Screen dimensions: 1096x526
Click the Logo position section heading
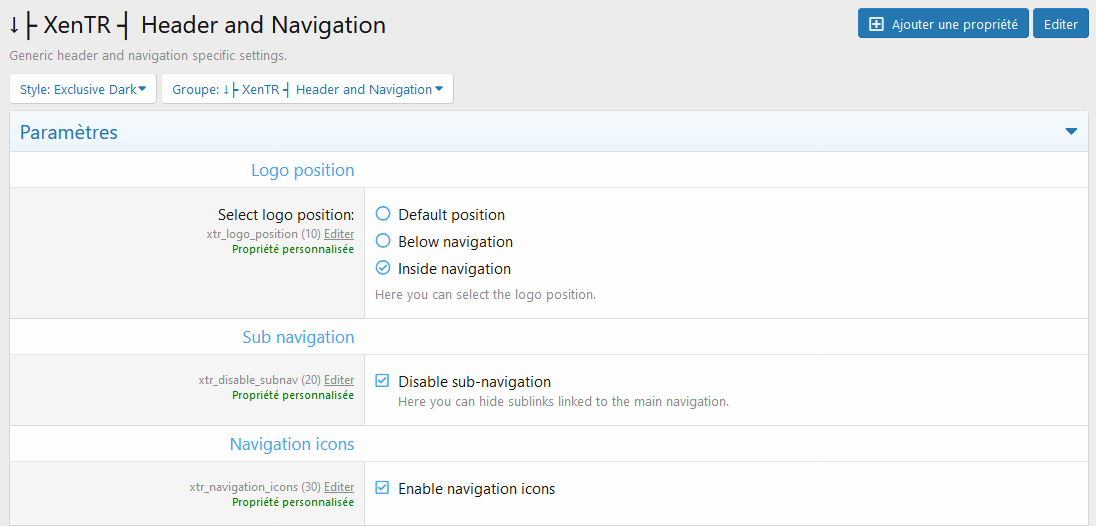tap(303, 170)
